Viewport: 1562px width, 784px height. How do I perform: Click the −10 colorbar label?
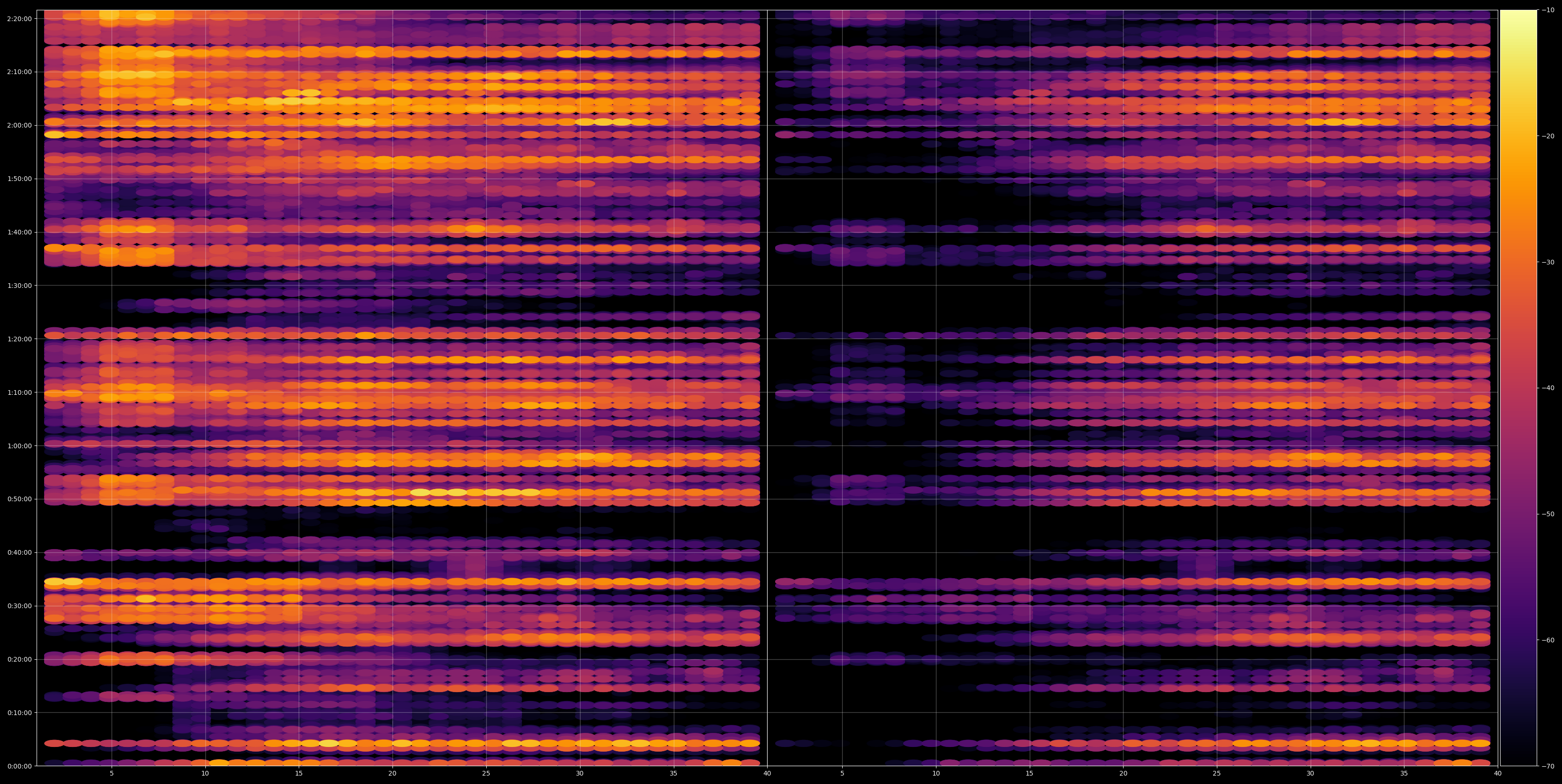(1548, 10)
